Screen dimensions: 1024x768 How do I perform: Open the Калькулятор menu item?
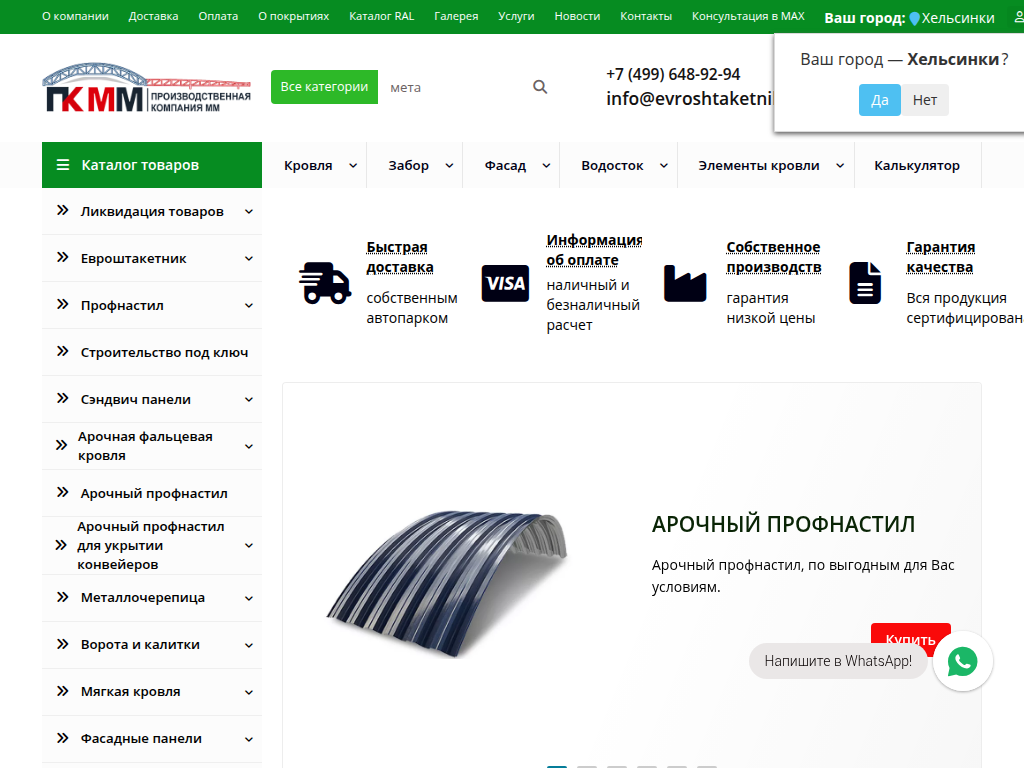click(917, 166)
